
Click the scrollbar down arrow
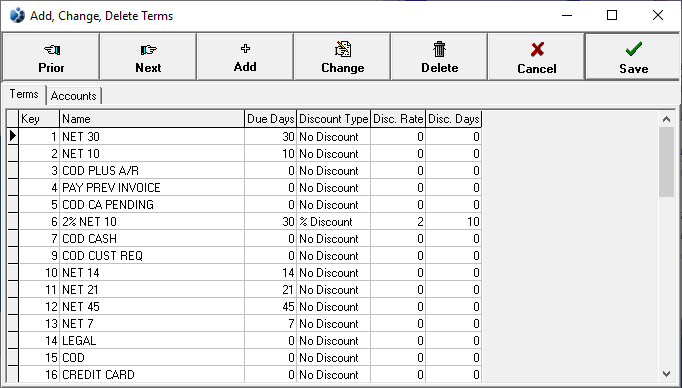(x=666, y=374)
